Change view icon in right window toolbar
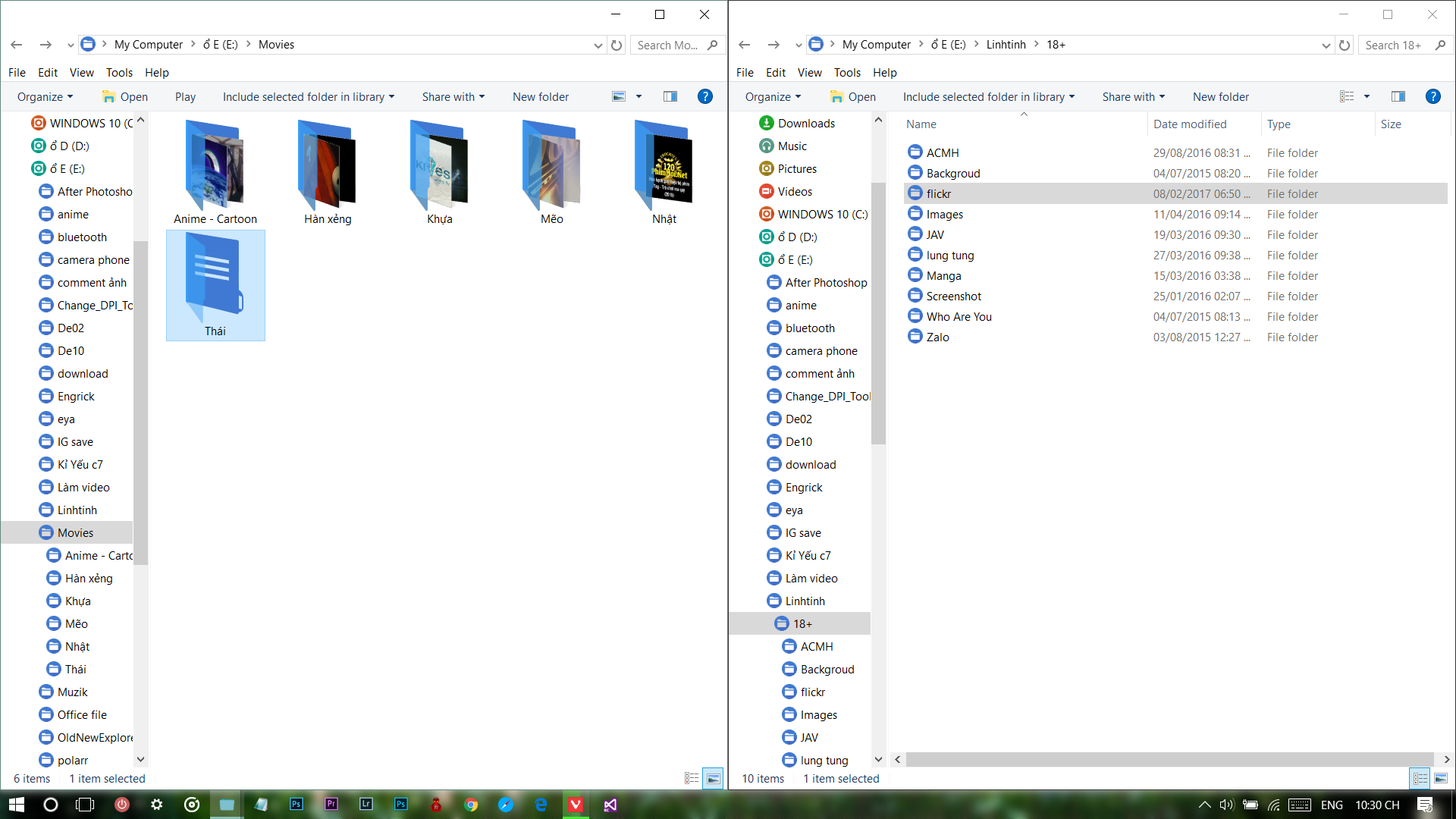The width and height of the screenshot is (1456, 819). click(1347, 96)
